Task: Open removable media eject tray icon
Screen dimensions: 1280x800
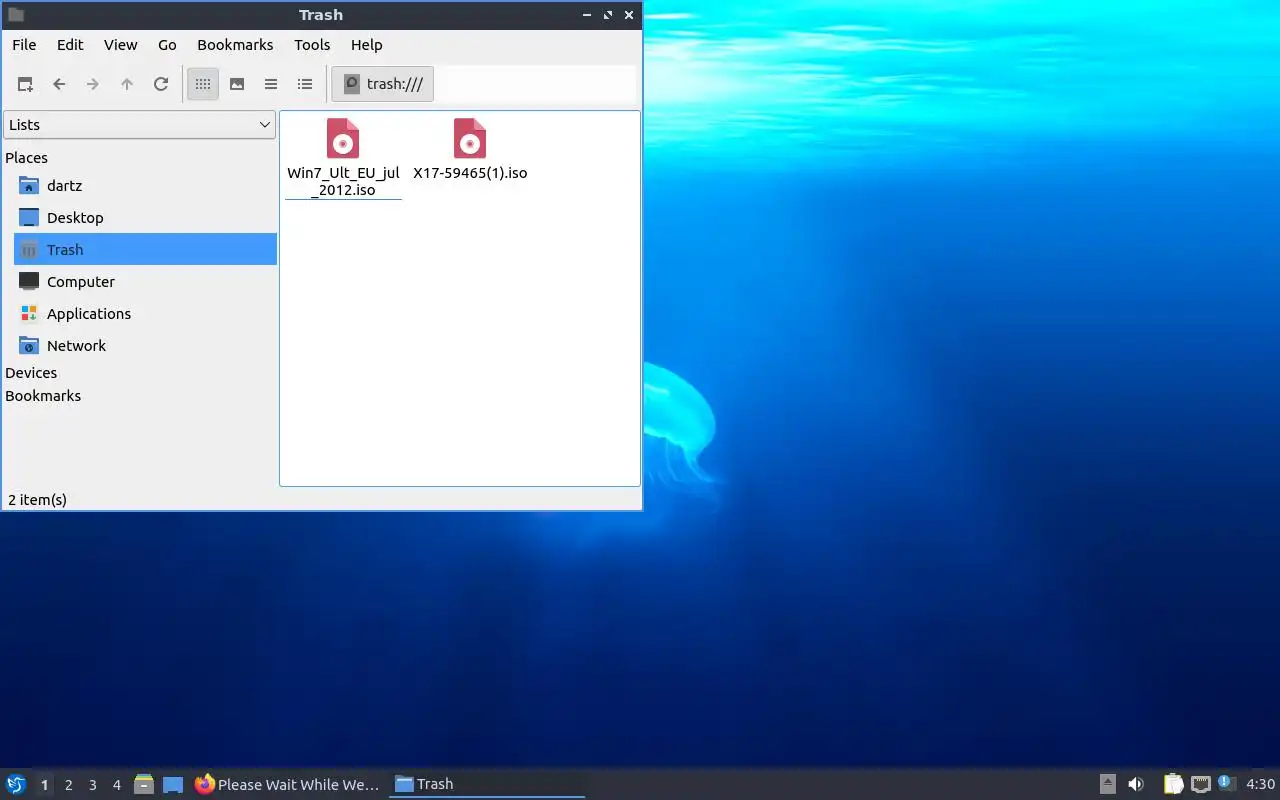Action: [x=1108, y=784]
